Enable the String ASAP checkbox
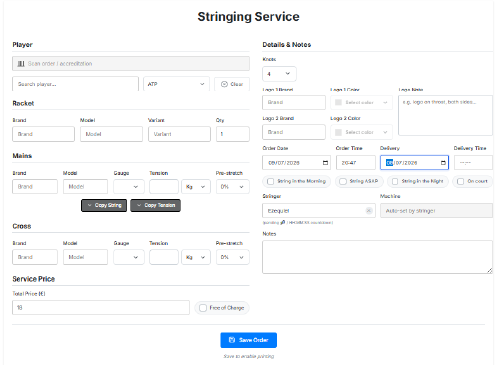The height and width of the screenshot is (365, 500). [343, 181]
